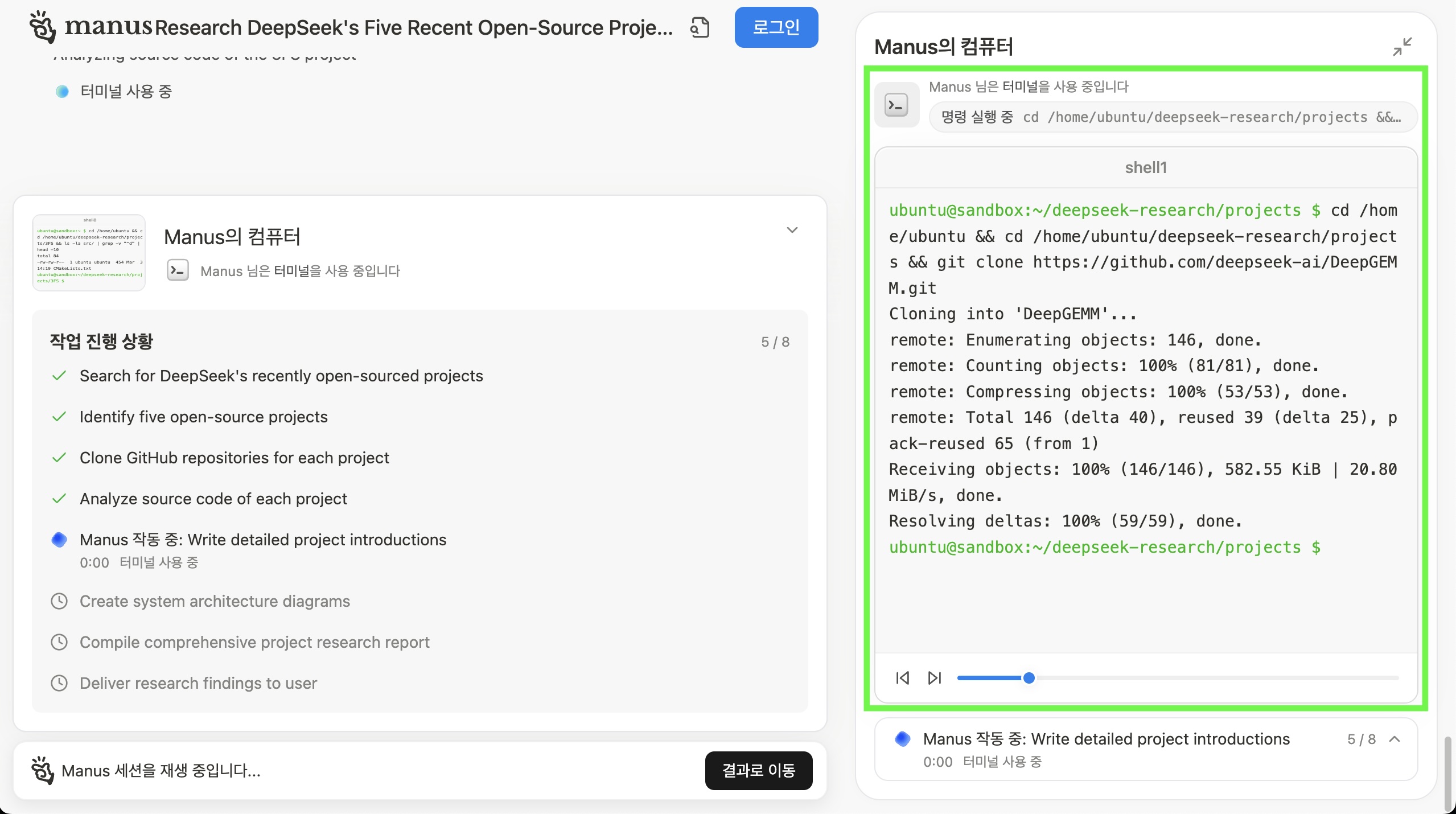The image size is (1456, 814).
Task: Click the Manus의 컴퓨터 title in right panel
Action: tap(943, 47)
